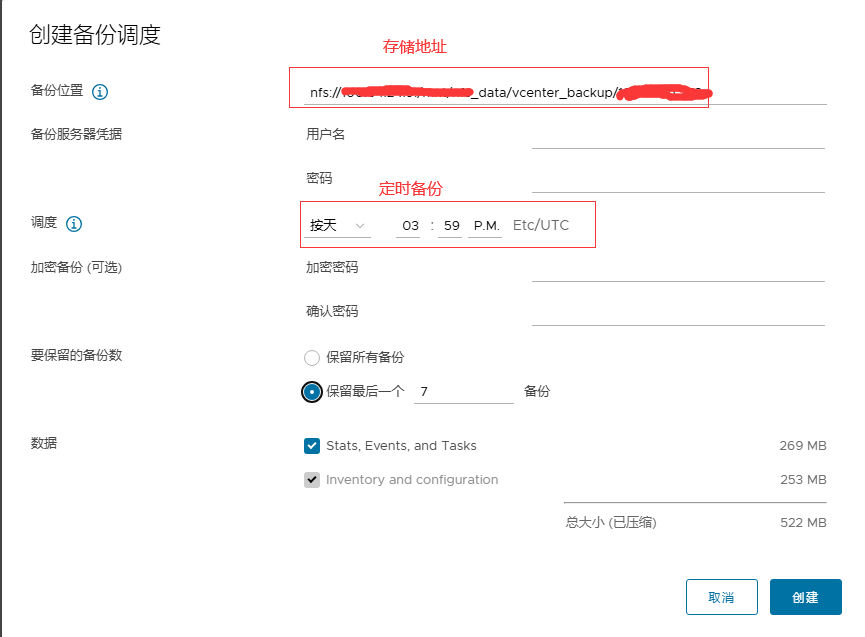Image resolution: width=865 pixels, height=637 pixels.
Task: Toggle the Stats, Events, and Tasks checkbox
Action: click(x=314, y=446)
